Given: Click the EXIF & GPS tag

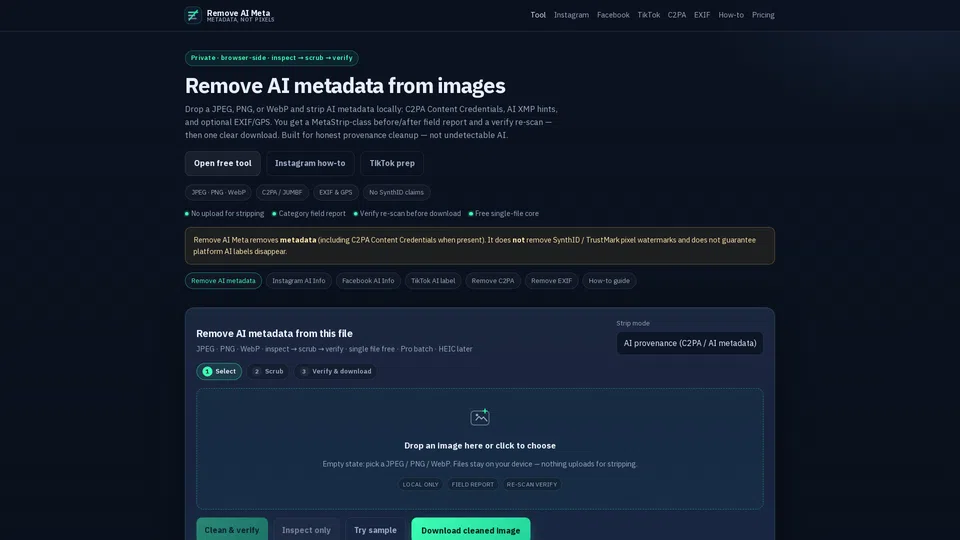Looking at the screenshot, I should point(336,192).
